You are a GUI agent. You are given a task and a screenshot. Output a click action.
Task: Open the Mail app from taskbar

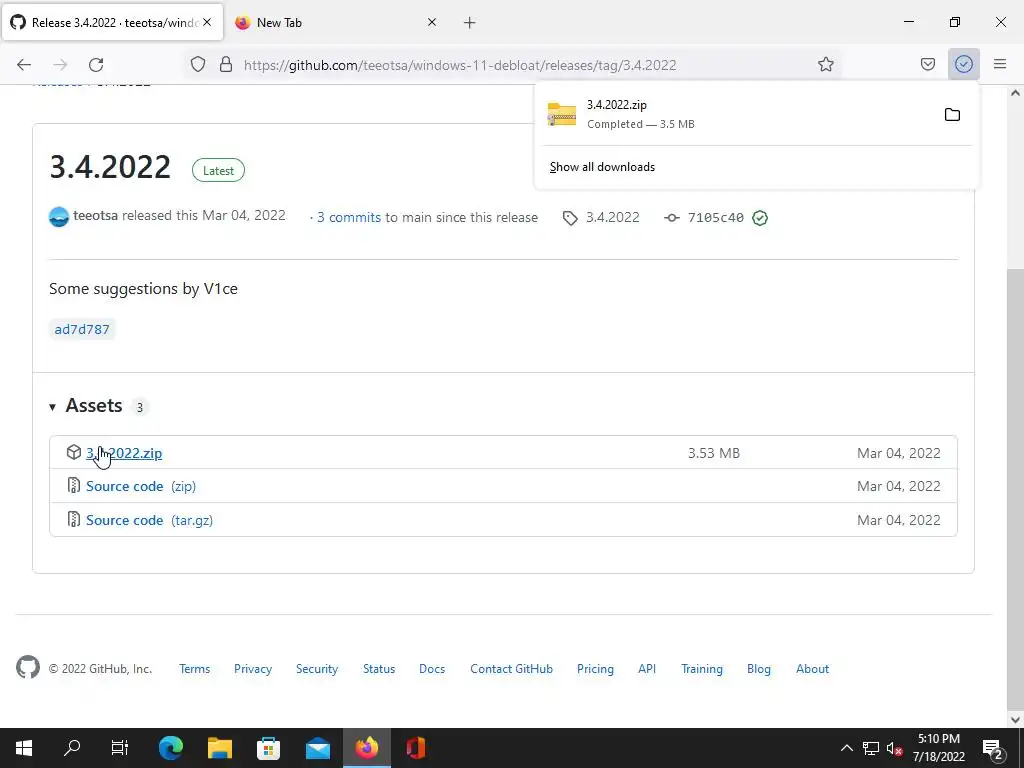click(317, 748)
